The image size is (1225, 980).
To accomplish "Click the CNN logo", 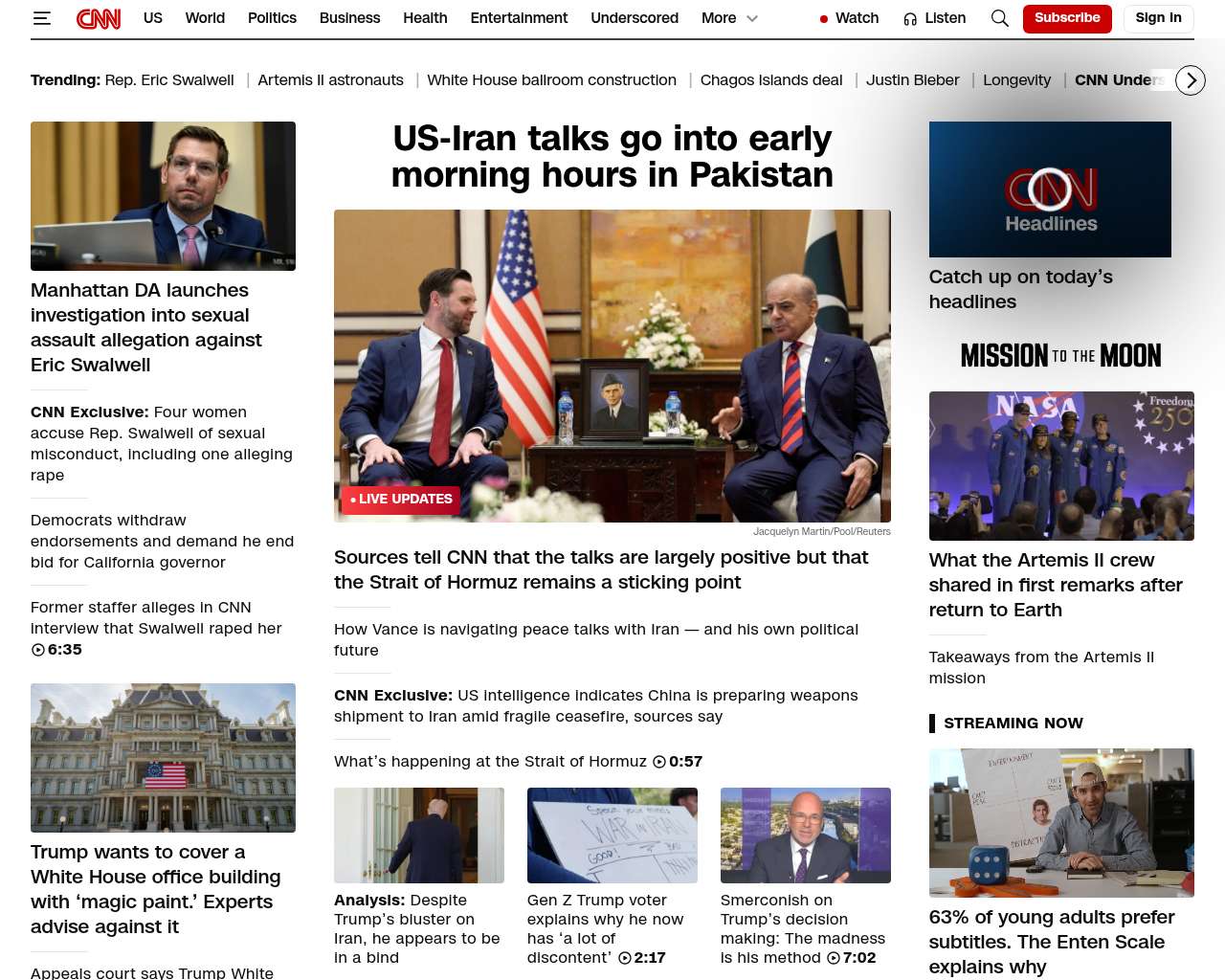I will point(99,18).
